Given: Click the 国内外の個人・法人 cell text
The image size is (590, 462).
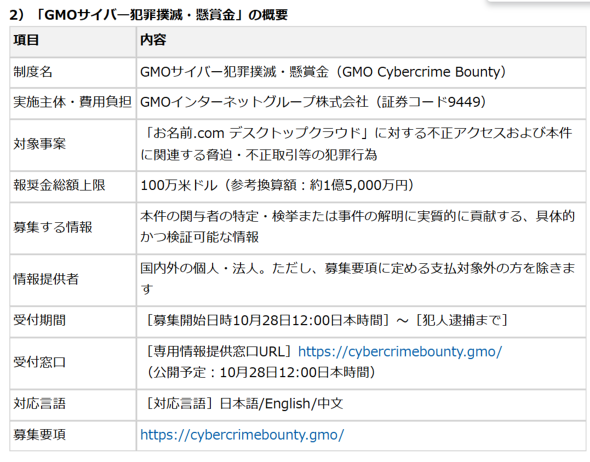Looking at the screenshot, I should tap(357, 279).
